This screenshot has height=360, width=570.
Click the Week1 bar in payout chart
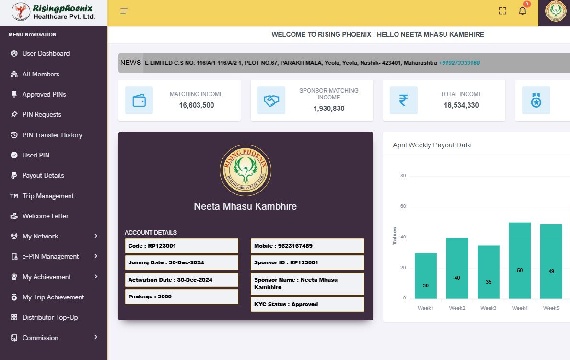pyautogui.click(x=426, y=276)
